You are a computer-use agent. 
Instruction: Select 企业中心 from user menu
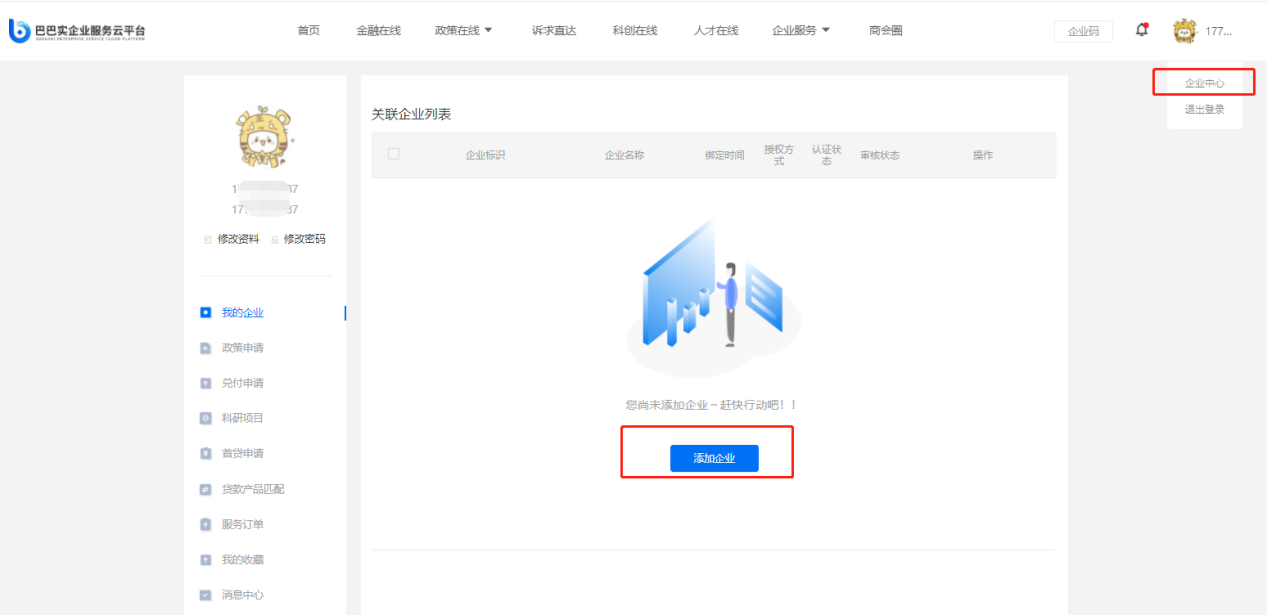click(x=1204, y=83)
